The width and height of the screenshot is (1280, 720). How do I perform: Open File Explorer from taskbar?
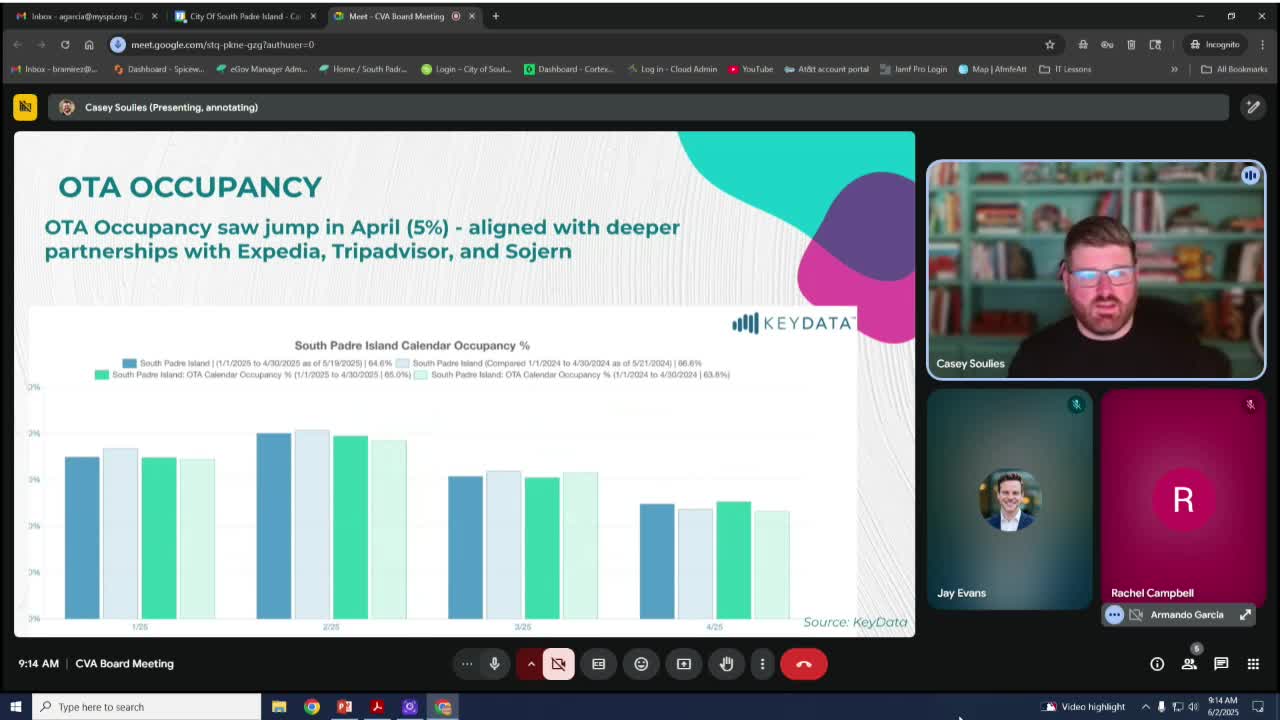(x=279, y=707)
